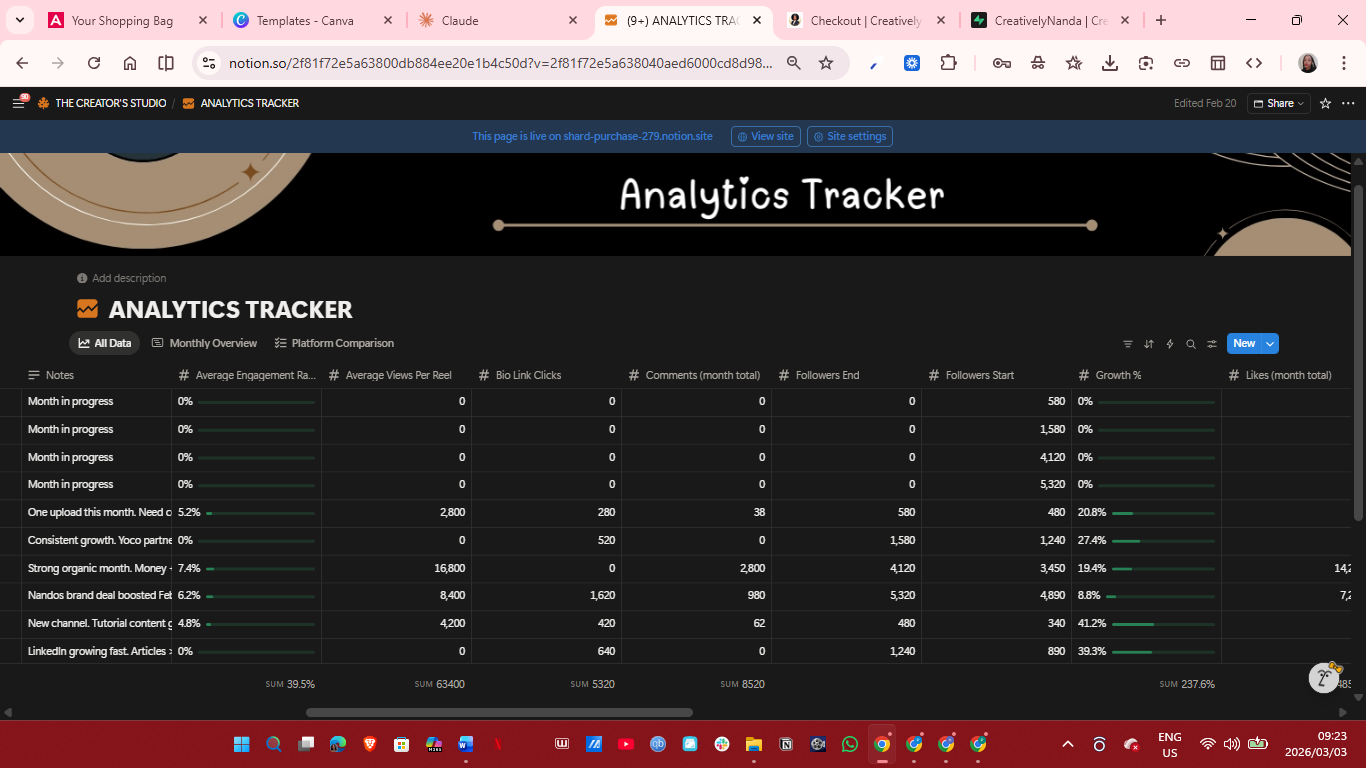Viewport: 1366px width, 768px height.
Task: Open WhatsApp from the Windows taskbar
Action: [850, 744]
